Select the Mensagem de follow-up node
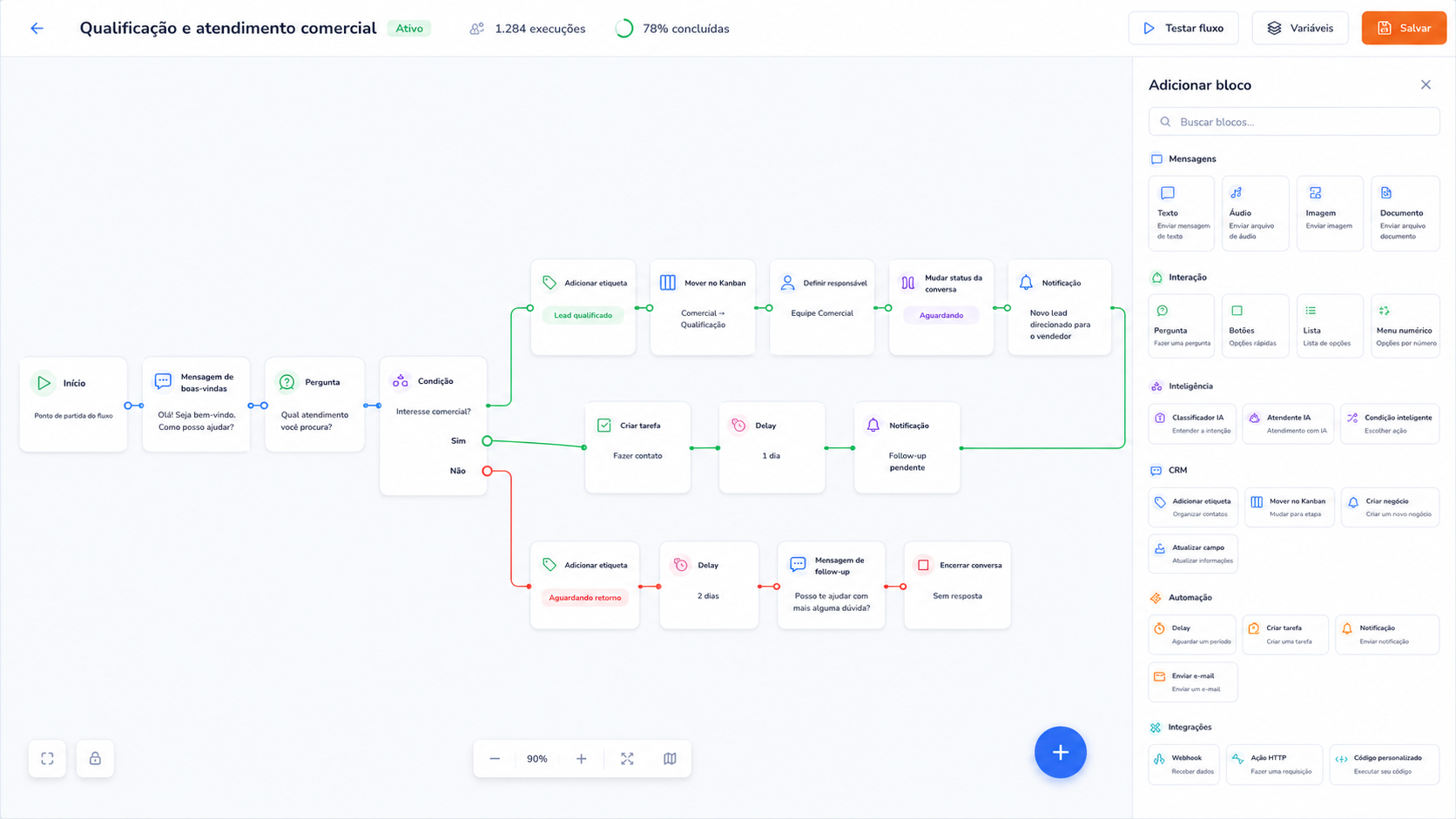1456x819 pixels. tap(831, 586)
